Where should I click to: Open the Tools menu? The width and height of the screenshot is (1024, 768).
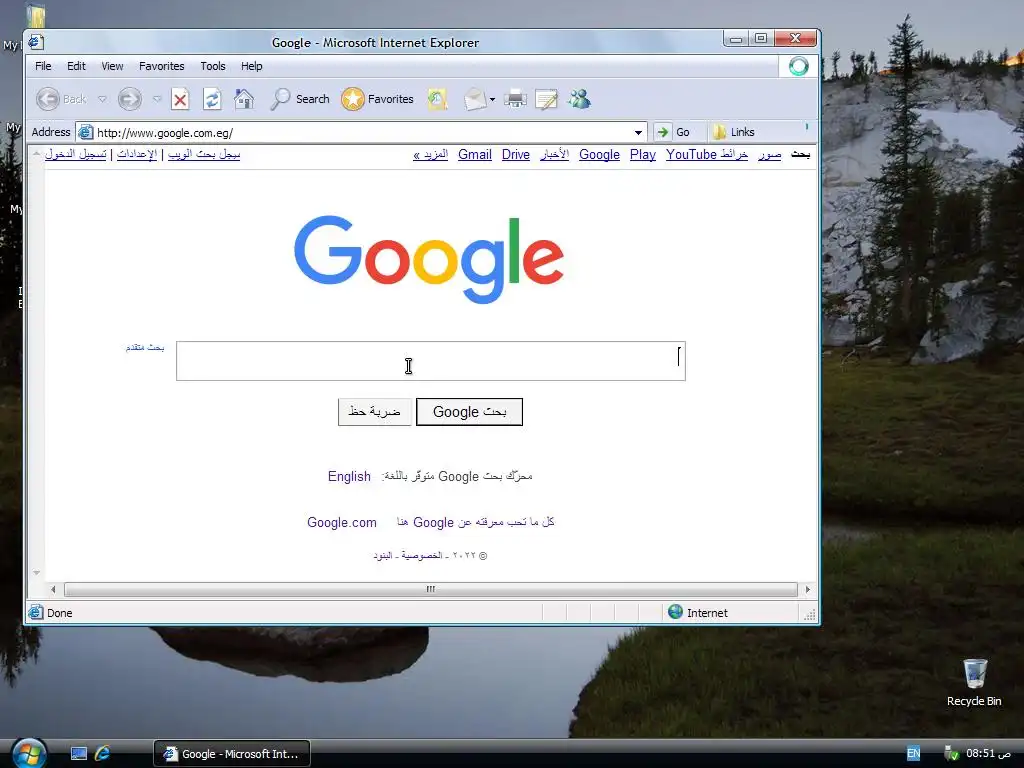click(x=213, y=66)
